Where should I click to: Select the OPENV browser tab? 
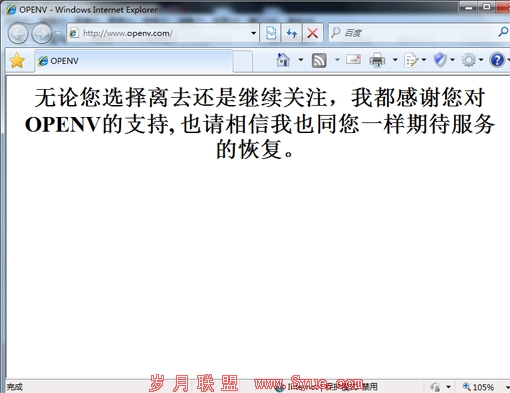[134, 61]
